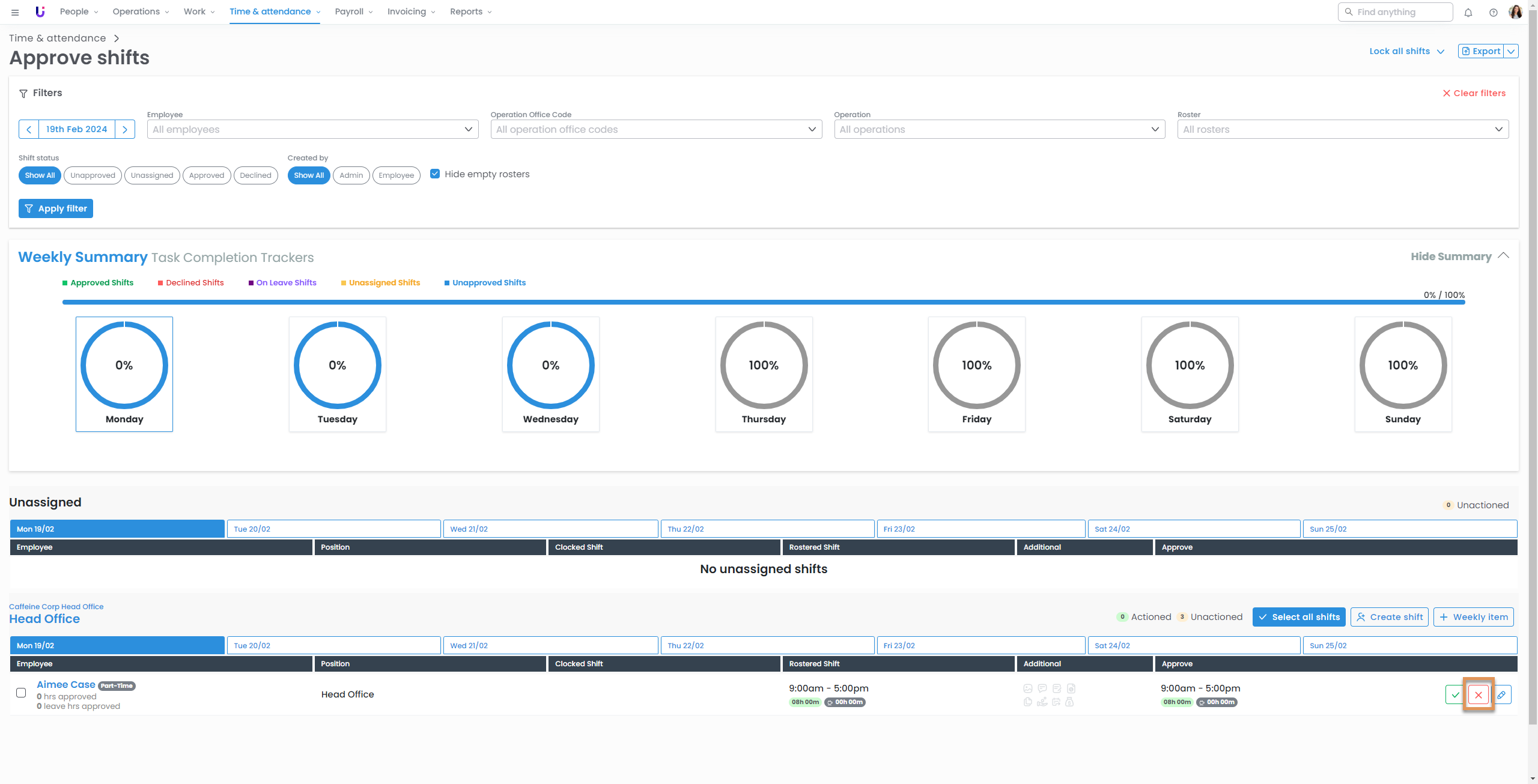The height and width of the screenshot is (784, 1538).
Task: Open the All employees dropdown
Action: click(312, 129)
